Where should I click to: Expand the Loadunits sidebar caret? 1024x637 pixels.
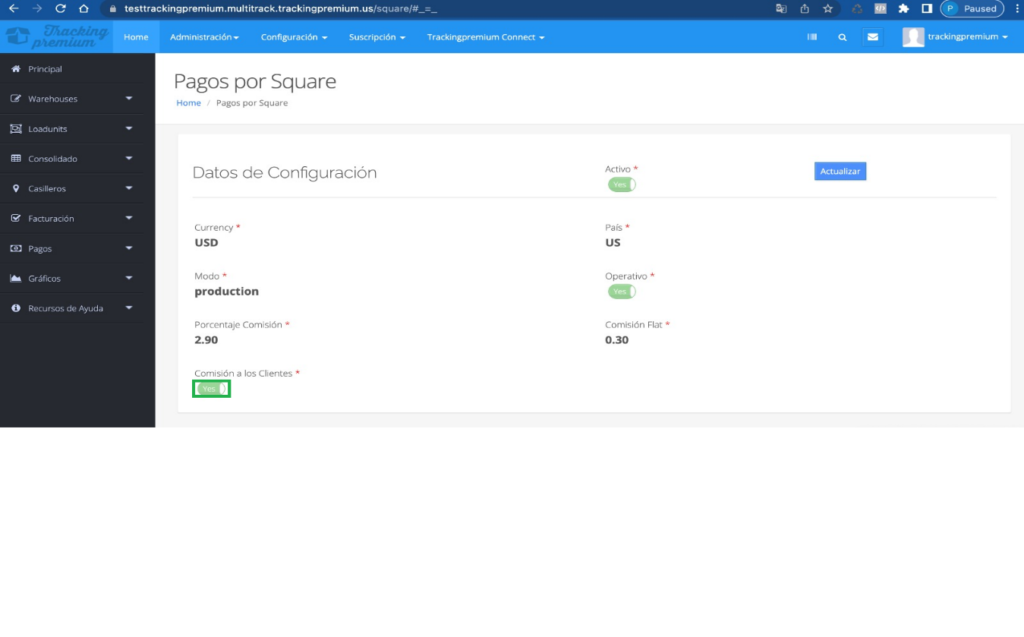click(129, 129)
